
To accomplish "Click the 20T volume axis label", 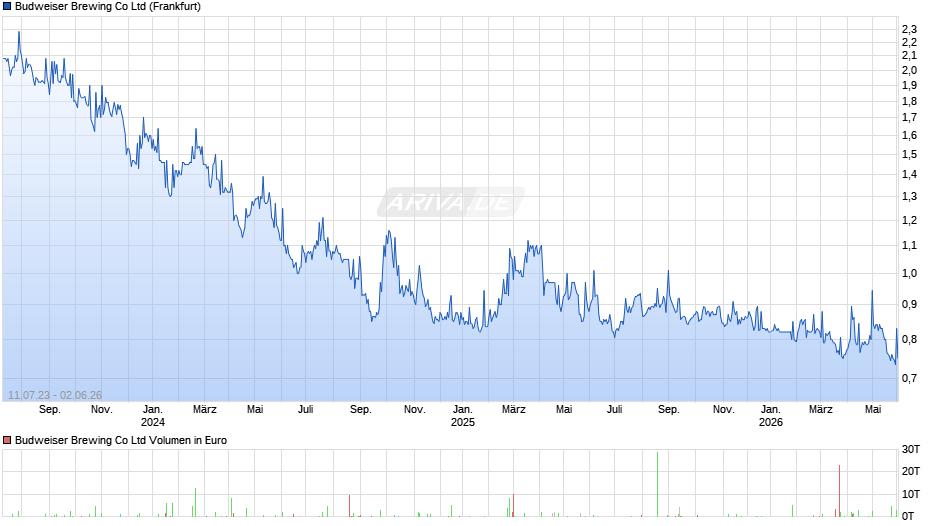I will pyautogui.click(x=911, y=471).
